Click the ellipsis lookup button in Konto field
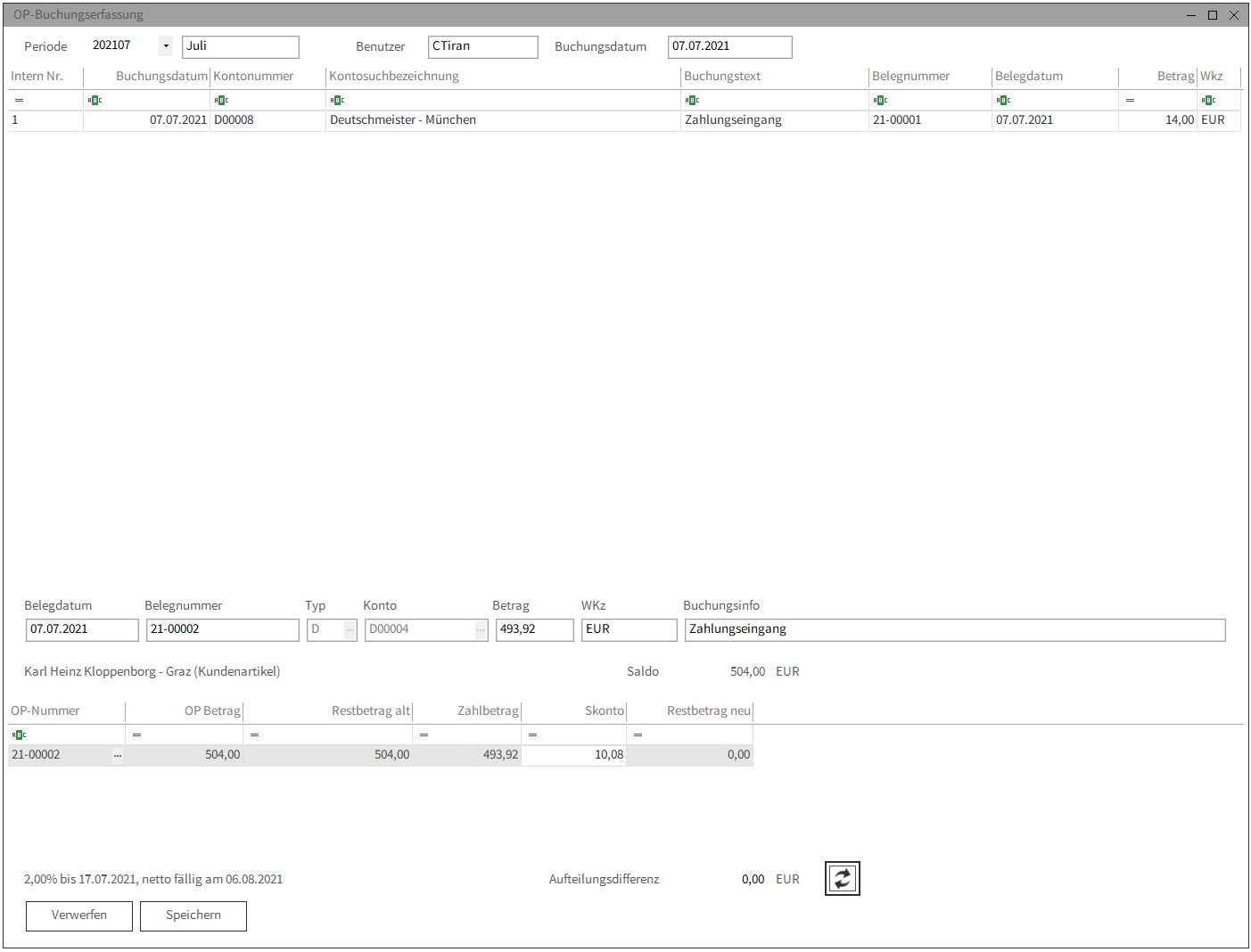 pos(481,630)
